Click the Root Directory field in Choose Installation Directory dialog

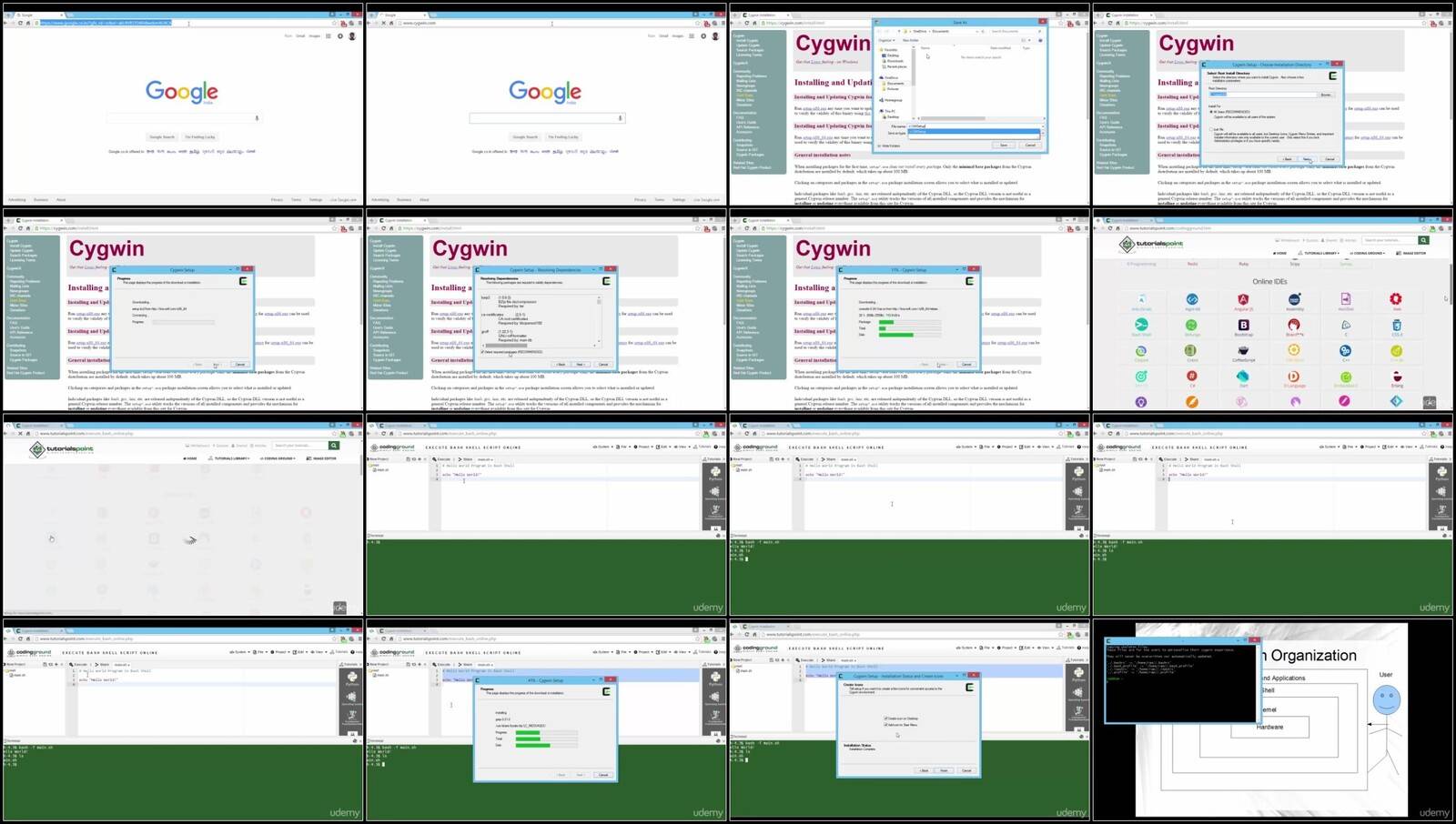(1263, 95)
